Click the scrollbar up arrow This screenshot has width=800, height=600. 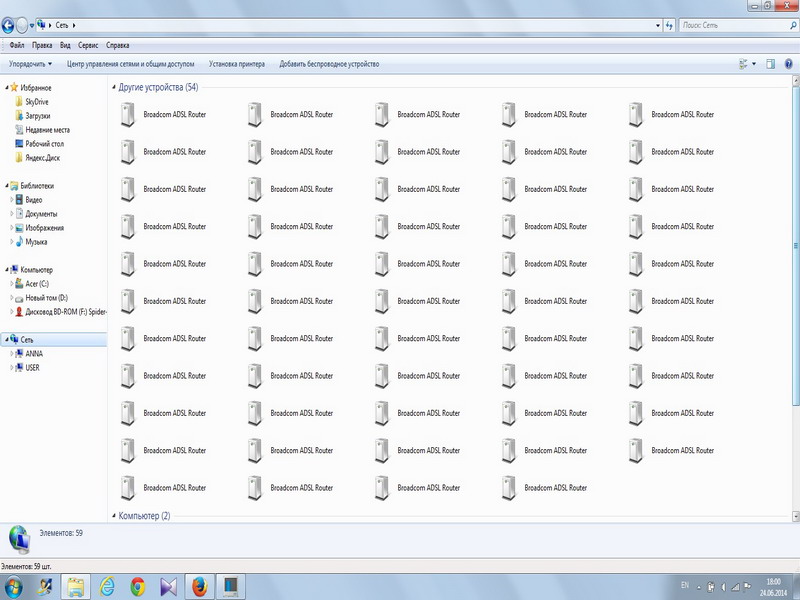795,80
